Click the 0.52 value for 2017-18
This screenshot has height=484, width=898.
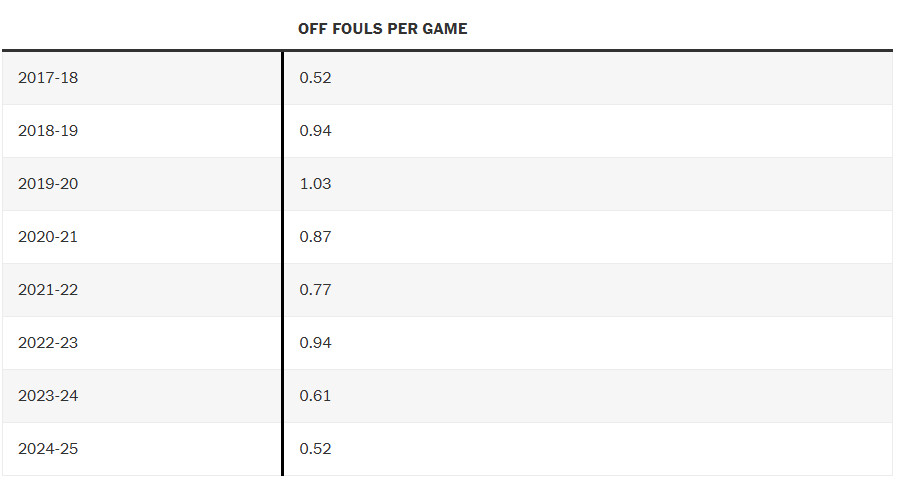click(315, 78)
